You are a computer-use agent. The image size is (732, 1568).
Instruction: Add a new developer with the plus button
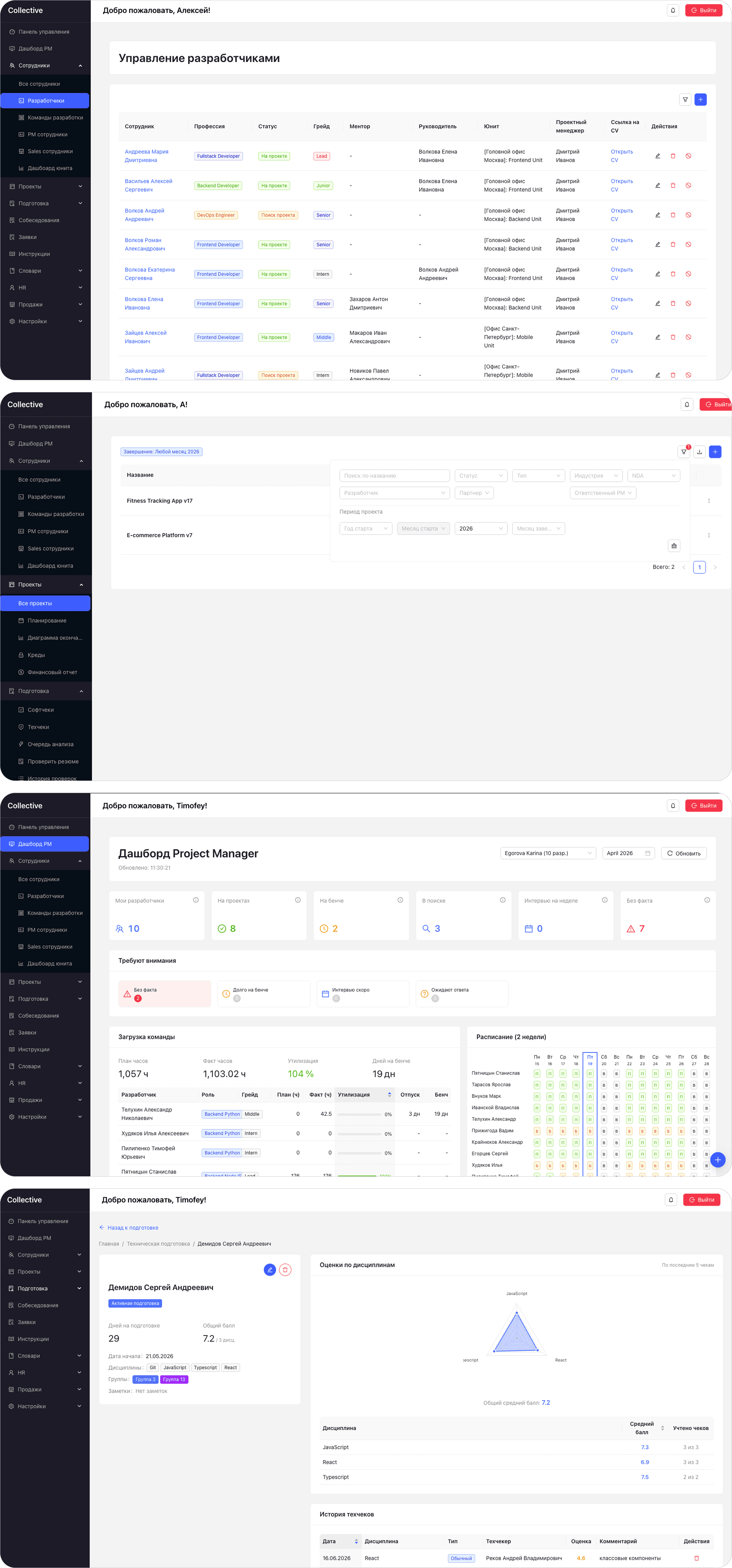click(700, 99)
